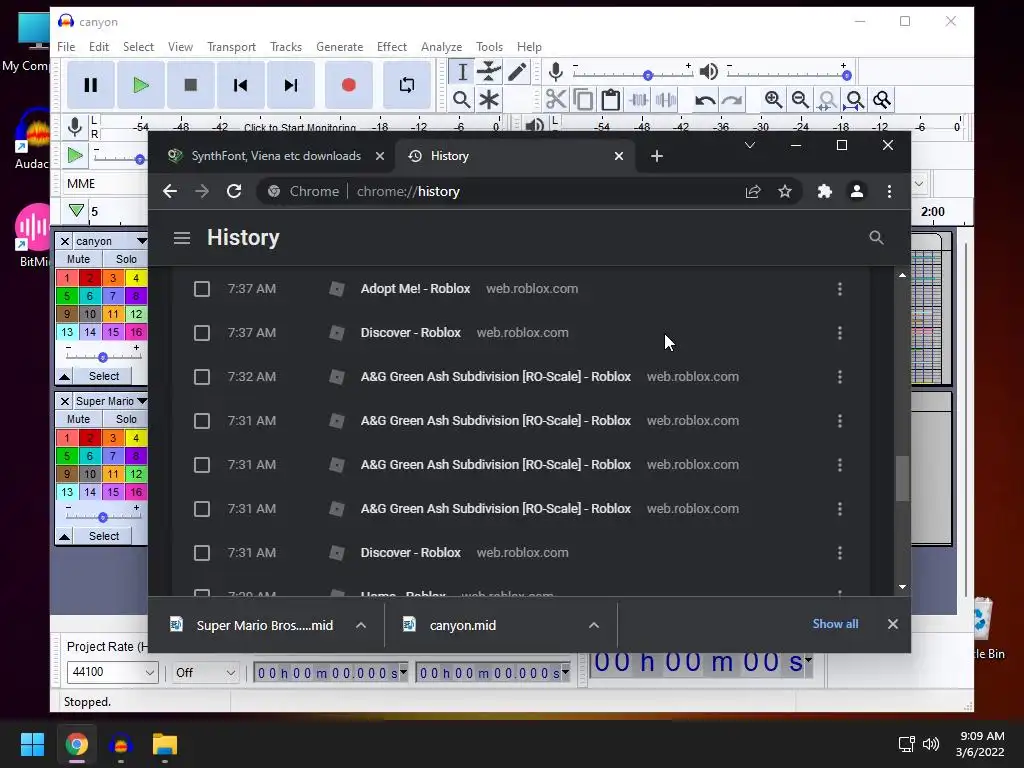Screen dimensions: 1024x768
Task: Check the 7:37 AM Discover - Roblox entry
Action: tap(202, 333)
